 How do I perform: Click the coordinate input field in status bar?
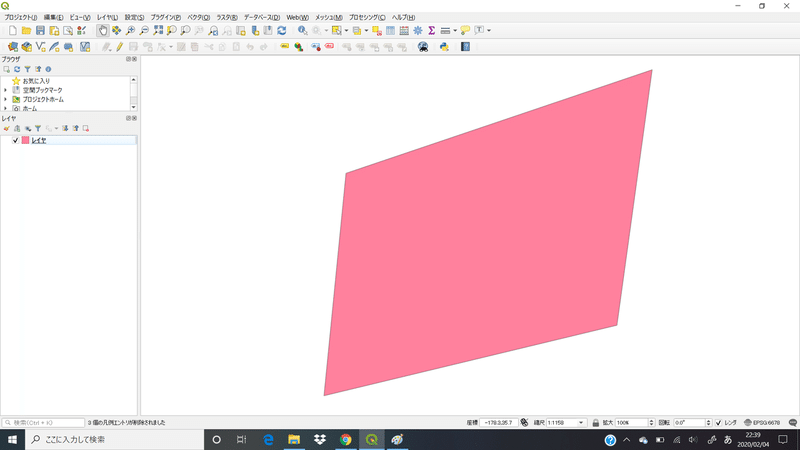point(499,423)
